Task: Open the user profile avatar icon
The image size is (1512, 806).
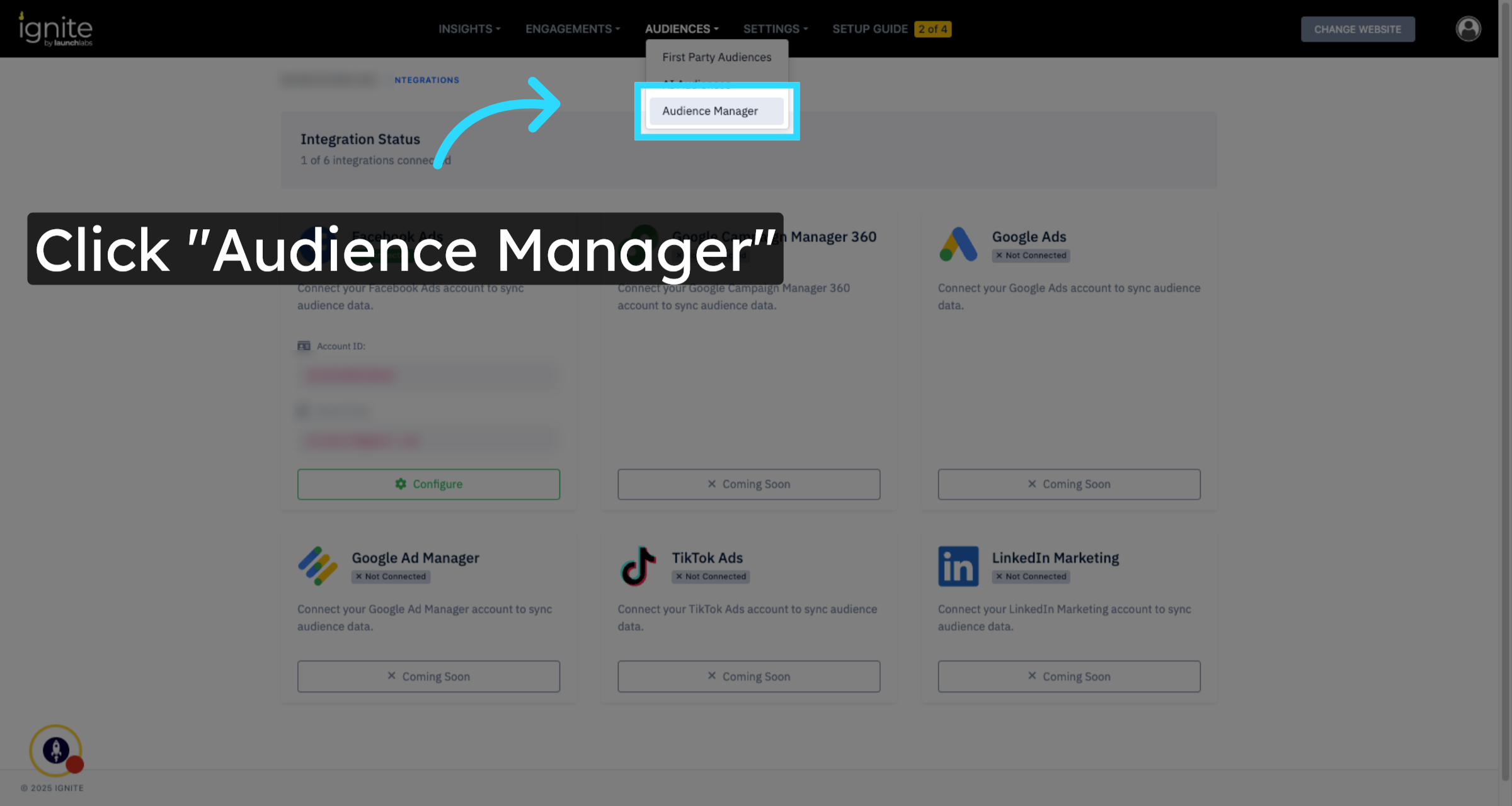Action: (x=1468, y=29)
